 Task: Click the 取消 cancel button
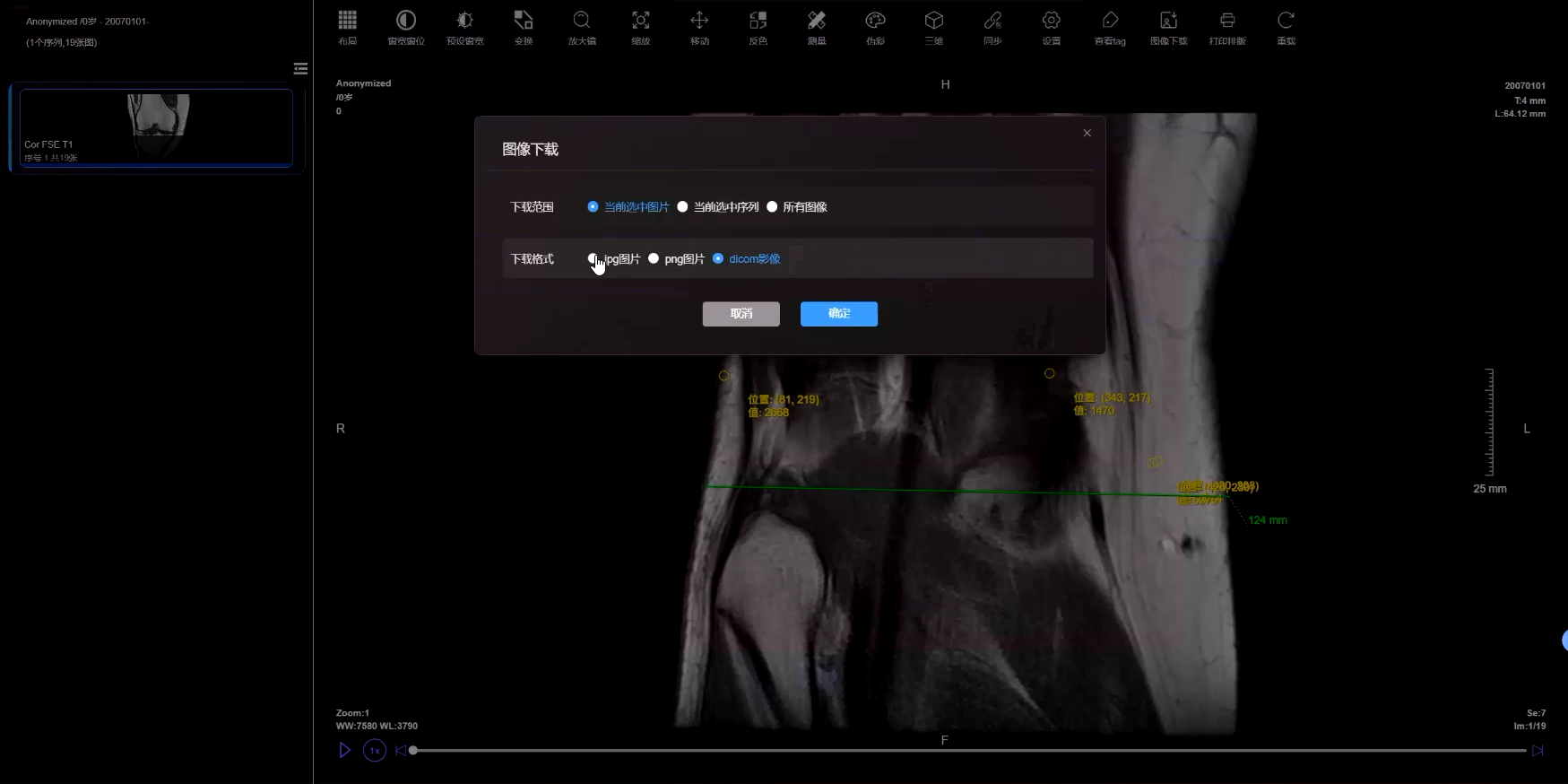coord(741,314)
